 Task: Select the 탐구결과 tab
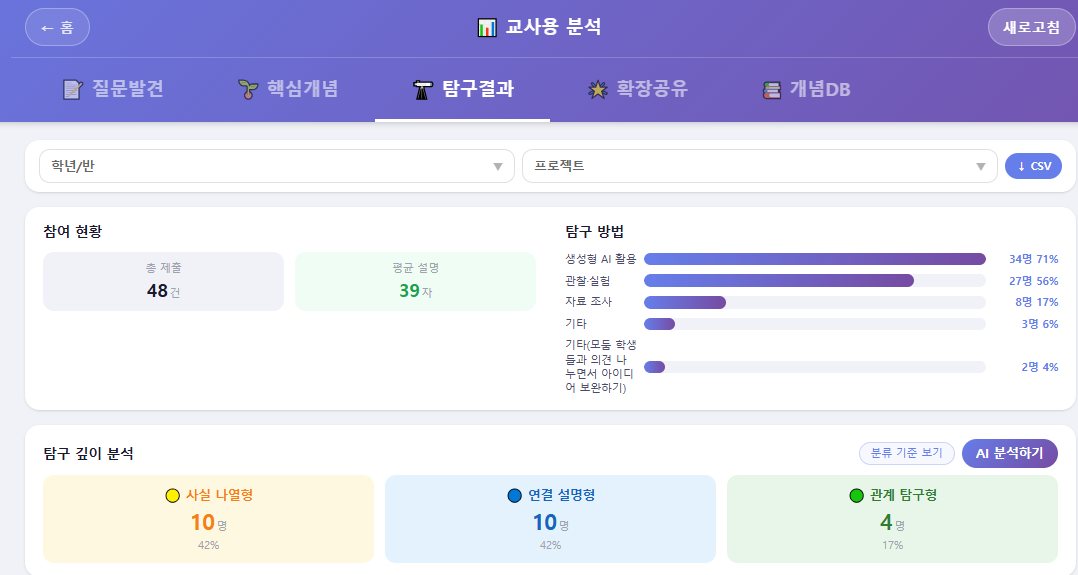point(463,89)
